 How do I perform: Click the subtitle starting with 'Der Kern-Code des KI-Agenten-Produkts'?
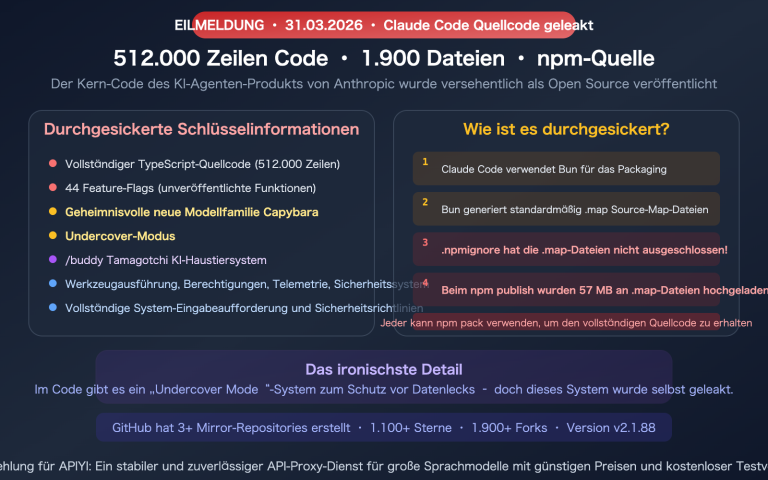(x=384, y=84)
